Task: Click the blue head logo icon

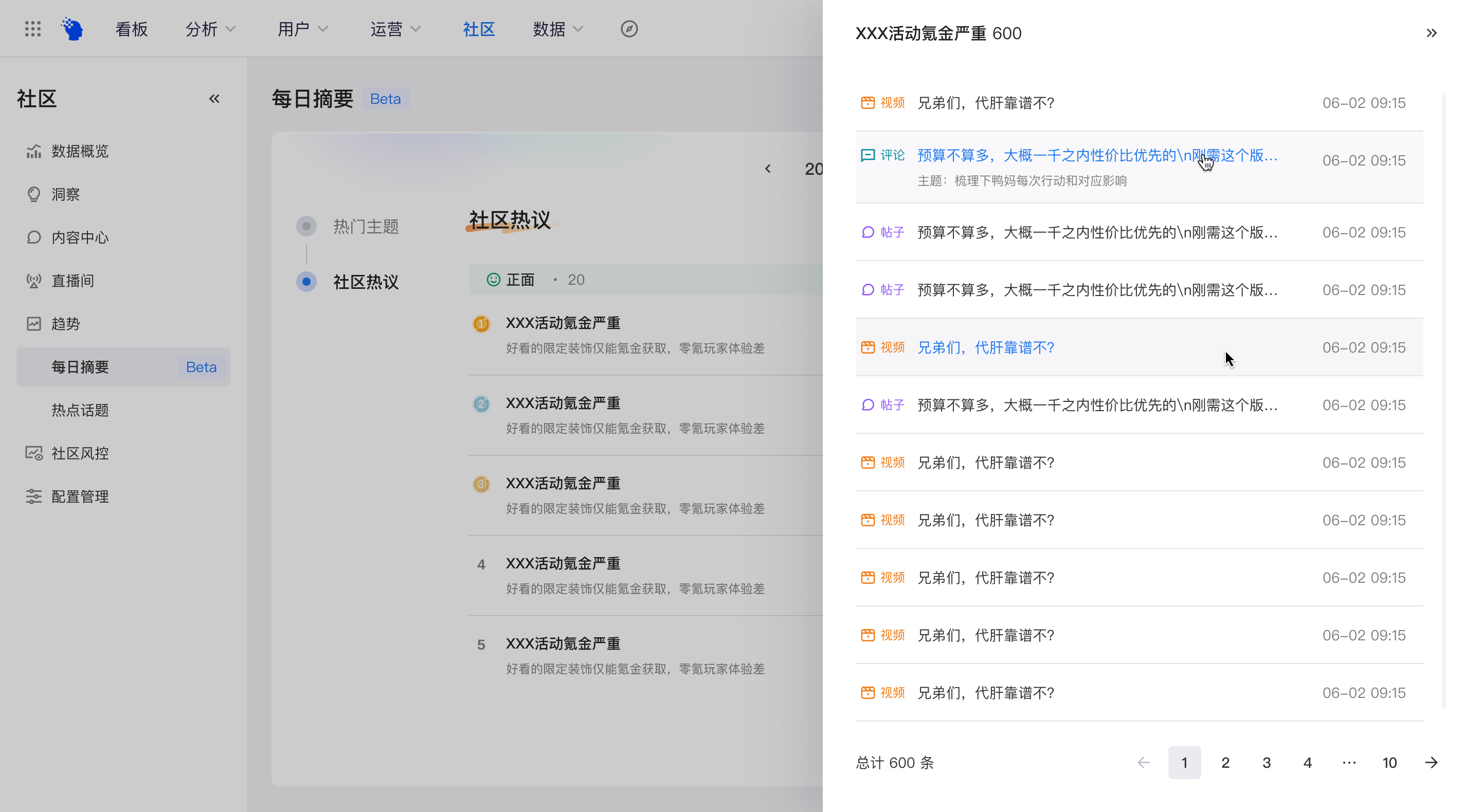Action: coord(73,29)
